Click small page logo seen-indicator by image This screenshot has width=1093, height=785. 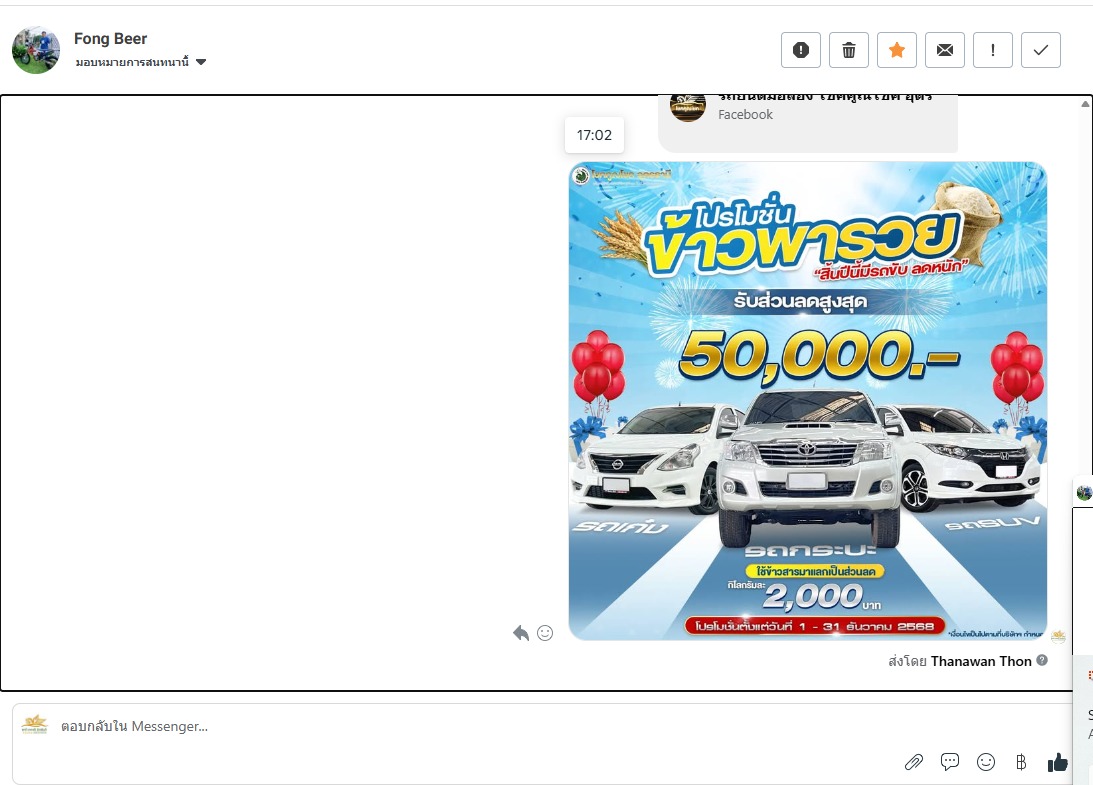pyautogui.click(x=1058, y=635)
